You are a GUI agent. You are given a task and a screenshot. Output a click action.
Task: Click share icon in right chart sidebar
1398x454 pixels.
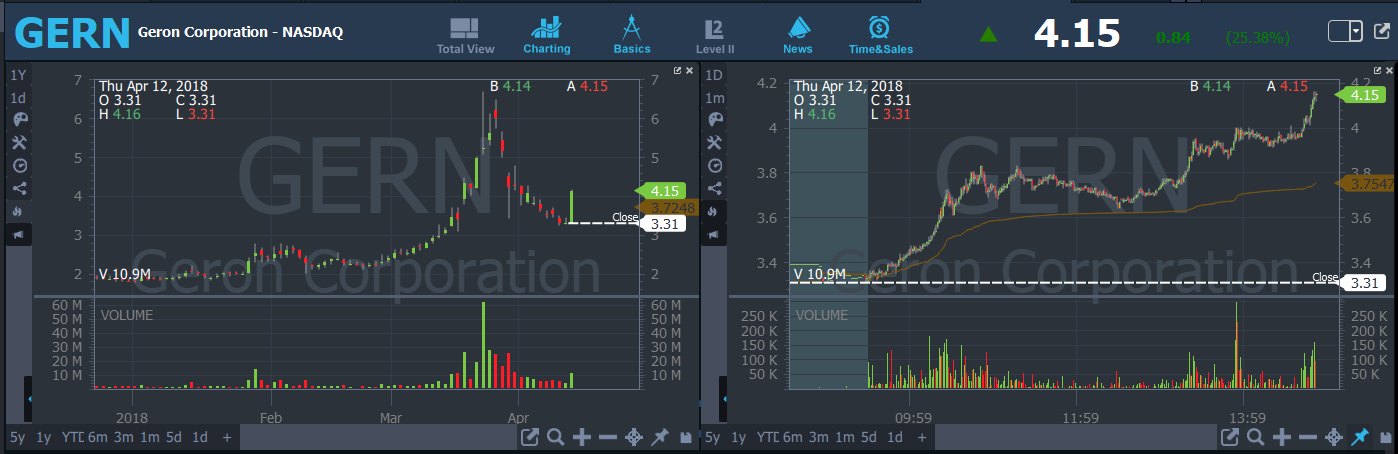714,188
